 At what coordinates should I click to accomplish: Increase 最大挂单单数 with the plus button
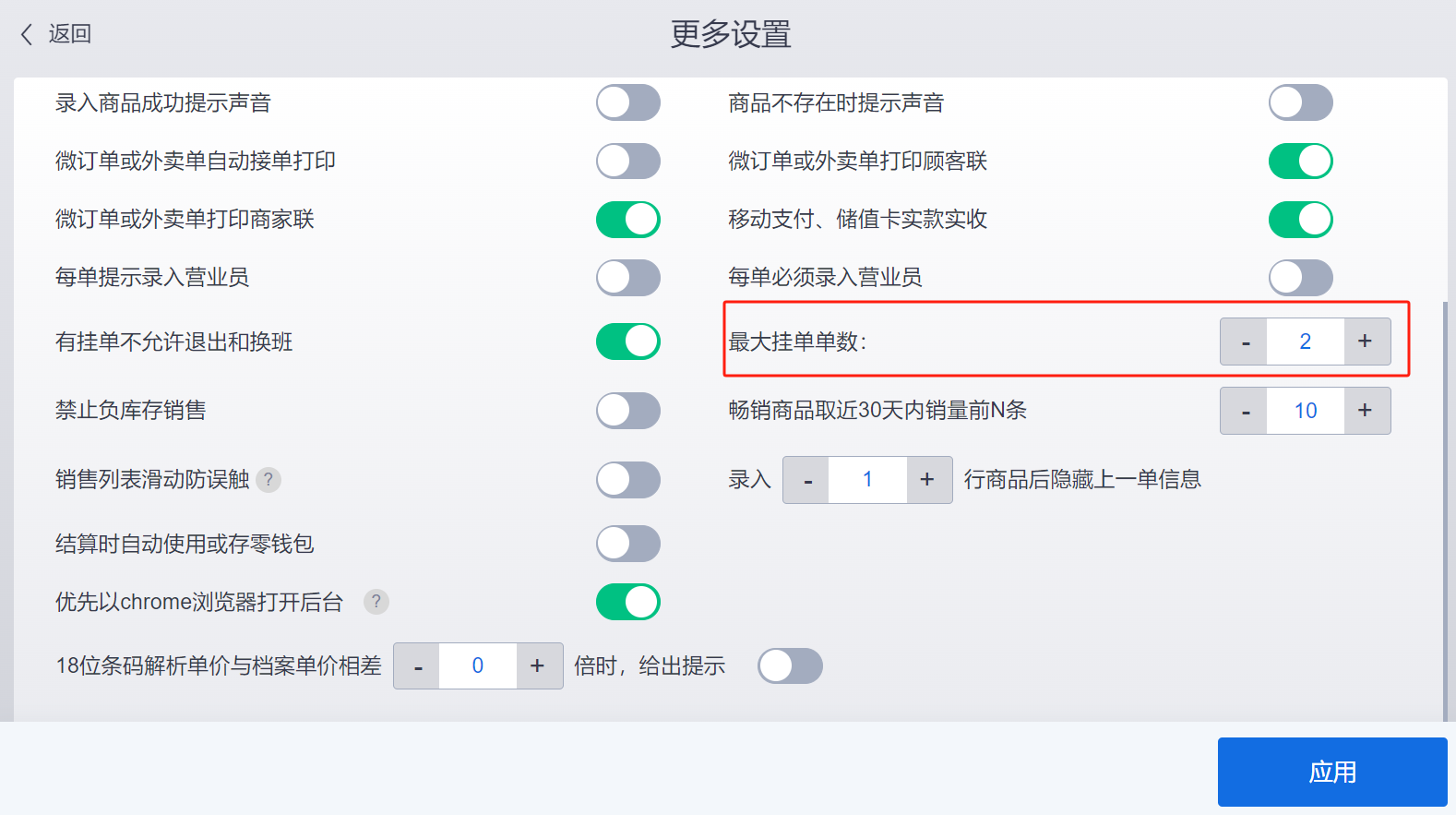(x=1366, y=342)
